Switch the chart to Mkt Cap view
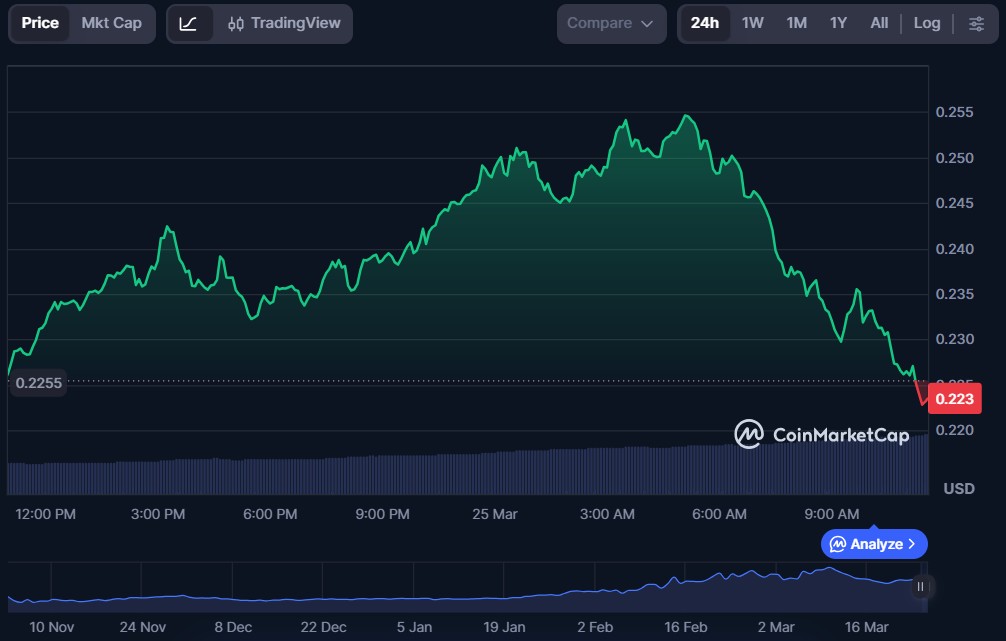This screenshot has width=1006, height=641. point(111,23)
